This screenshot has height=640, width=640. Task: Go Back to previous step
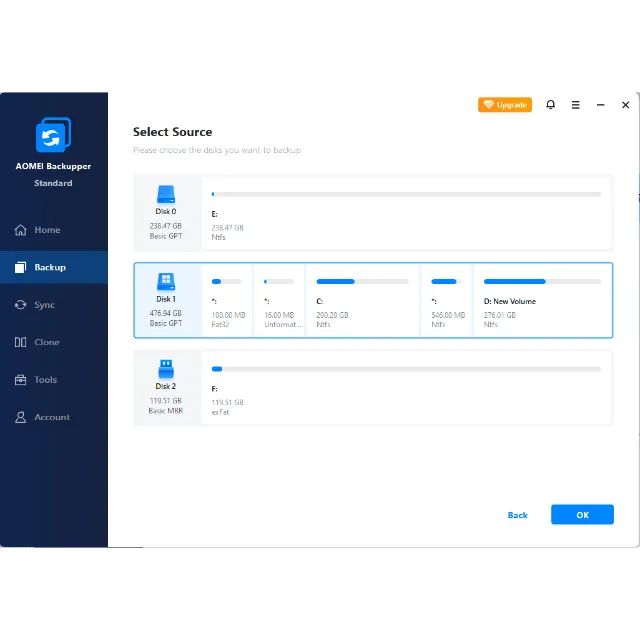click(517, 515)
